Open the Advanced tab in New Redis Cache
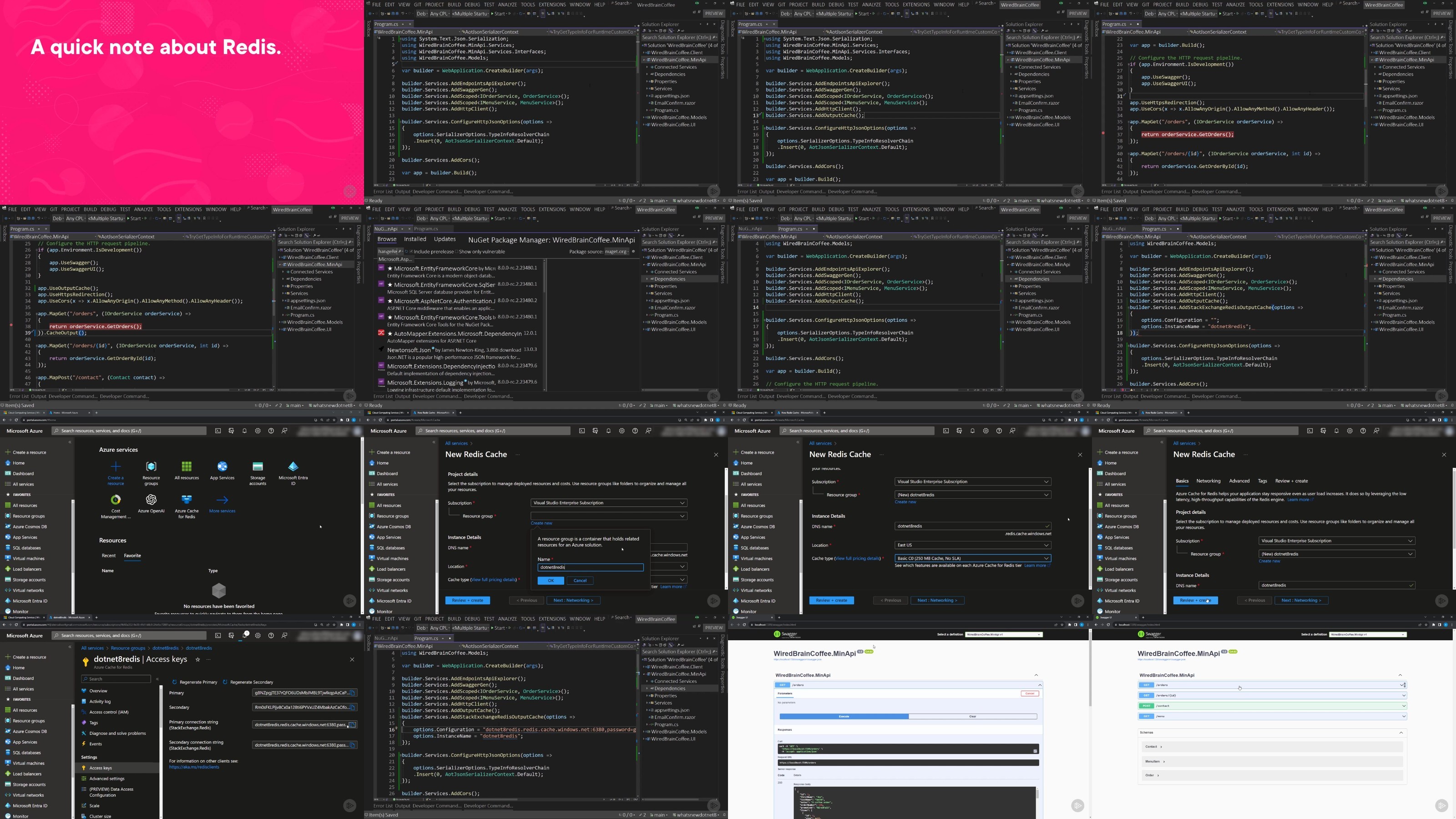 pos(1239,481)
